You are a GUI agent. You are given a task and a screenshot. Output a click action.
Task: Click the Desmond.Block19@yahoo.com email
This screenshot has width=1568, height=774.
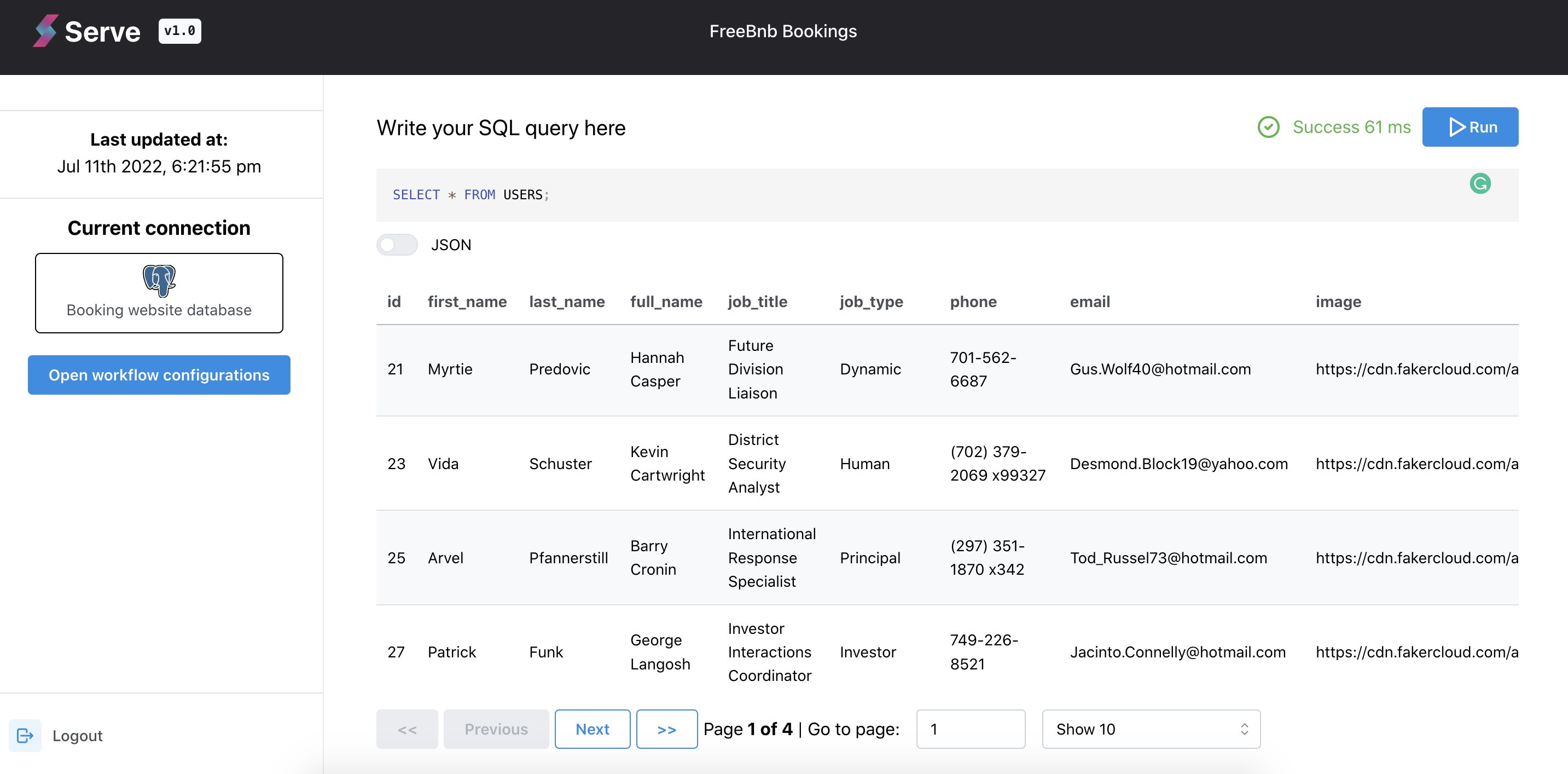1178,464
